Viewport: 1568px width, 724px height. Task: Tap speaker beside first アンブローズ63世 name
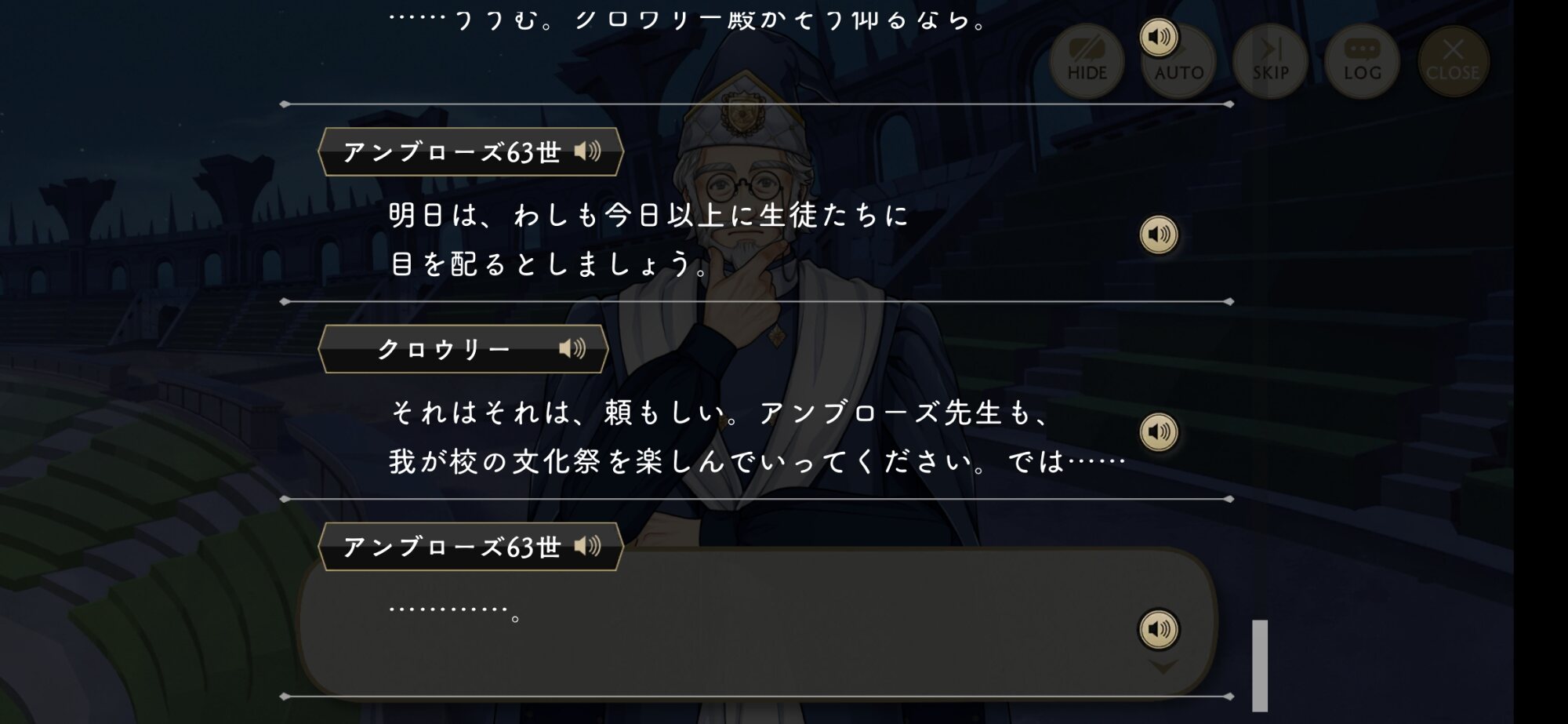pos(587,151)
